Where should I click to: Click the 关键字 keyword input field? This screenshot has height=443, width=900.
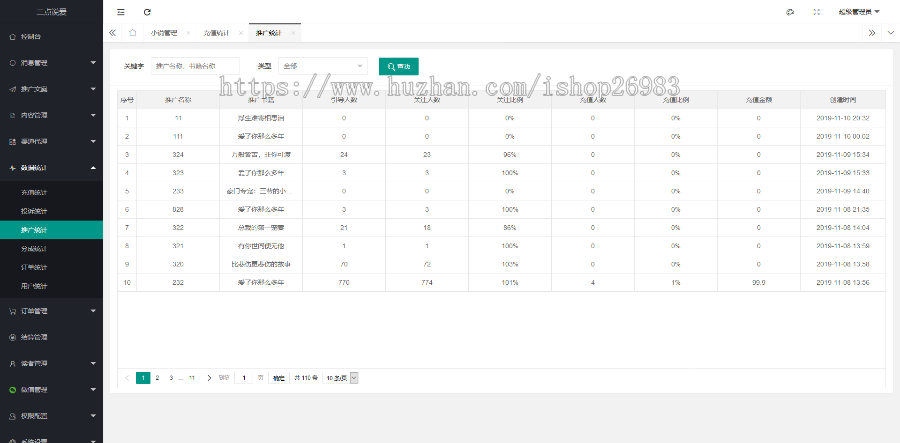(x=195, y=66)
